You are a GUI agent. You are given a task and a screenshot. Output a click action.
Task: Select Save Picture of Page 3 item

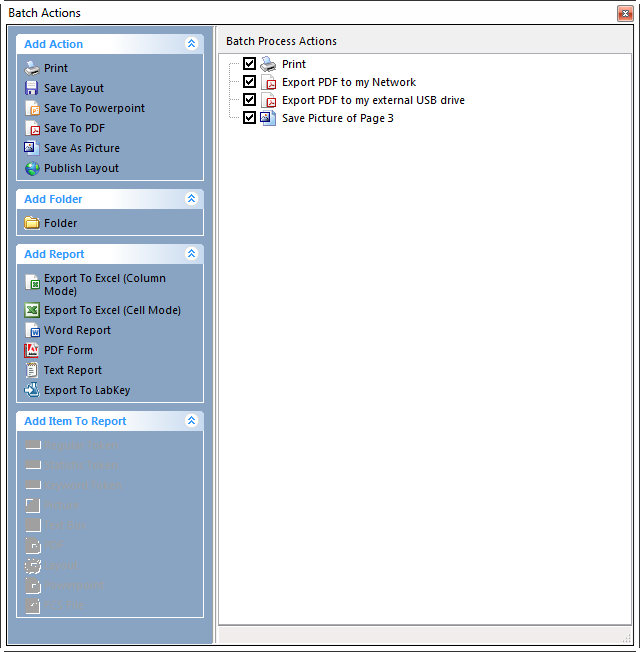[x=337, y=118]
